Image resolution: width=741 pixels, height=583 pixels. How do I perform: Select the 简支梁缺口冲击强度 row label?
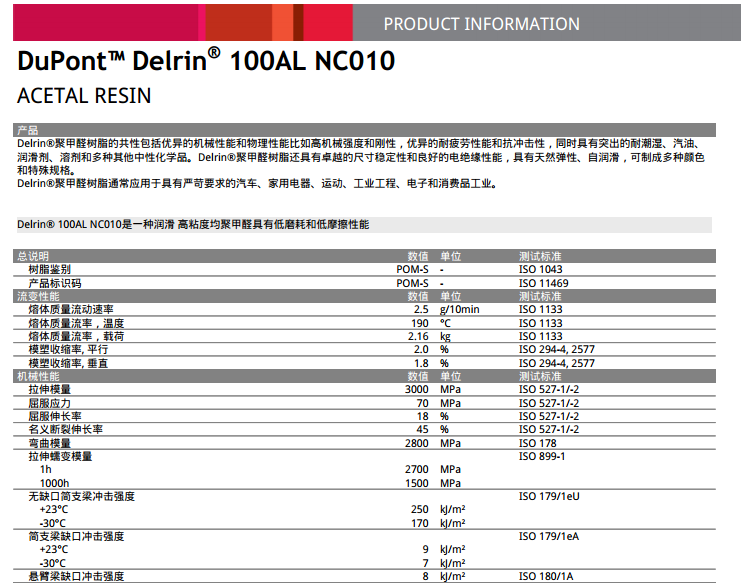pyautogui.click(x=76, y=537)
